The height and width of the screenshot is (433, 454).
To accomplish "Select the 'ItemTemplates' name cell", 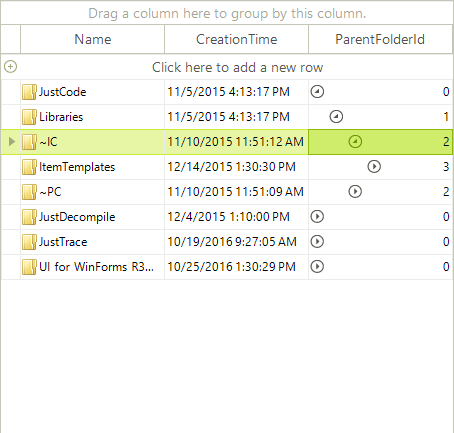I will click(x=92, y=167).
